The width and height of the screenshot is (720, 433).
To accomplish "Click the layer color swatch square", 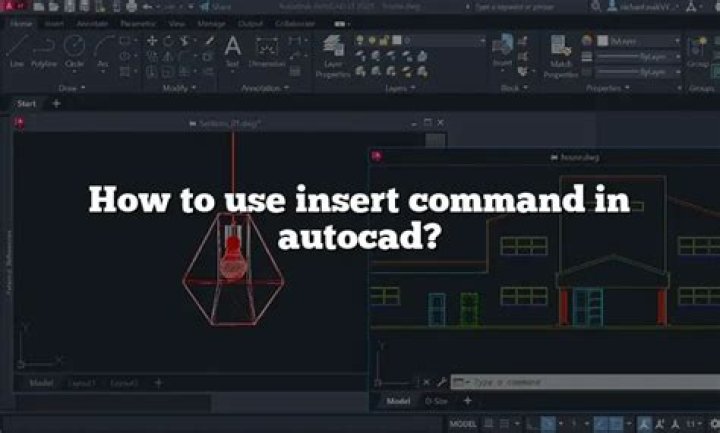I will click(396, 41).
